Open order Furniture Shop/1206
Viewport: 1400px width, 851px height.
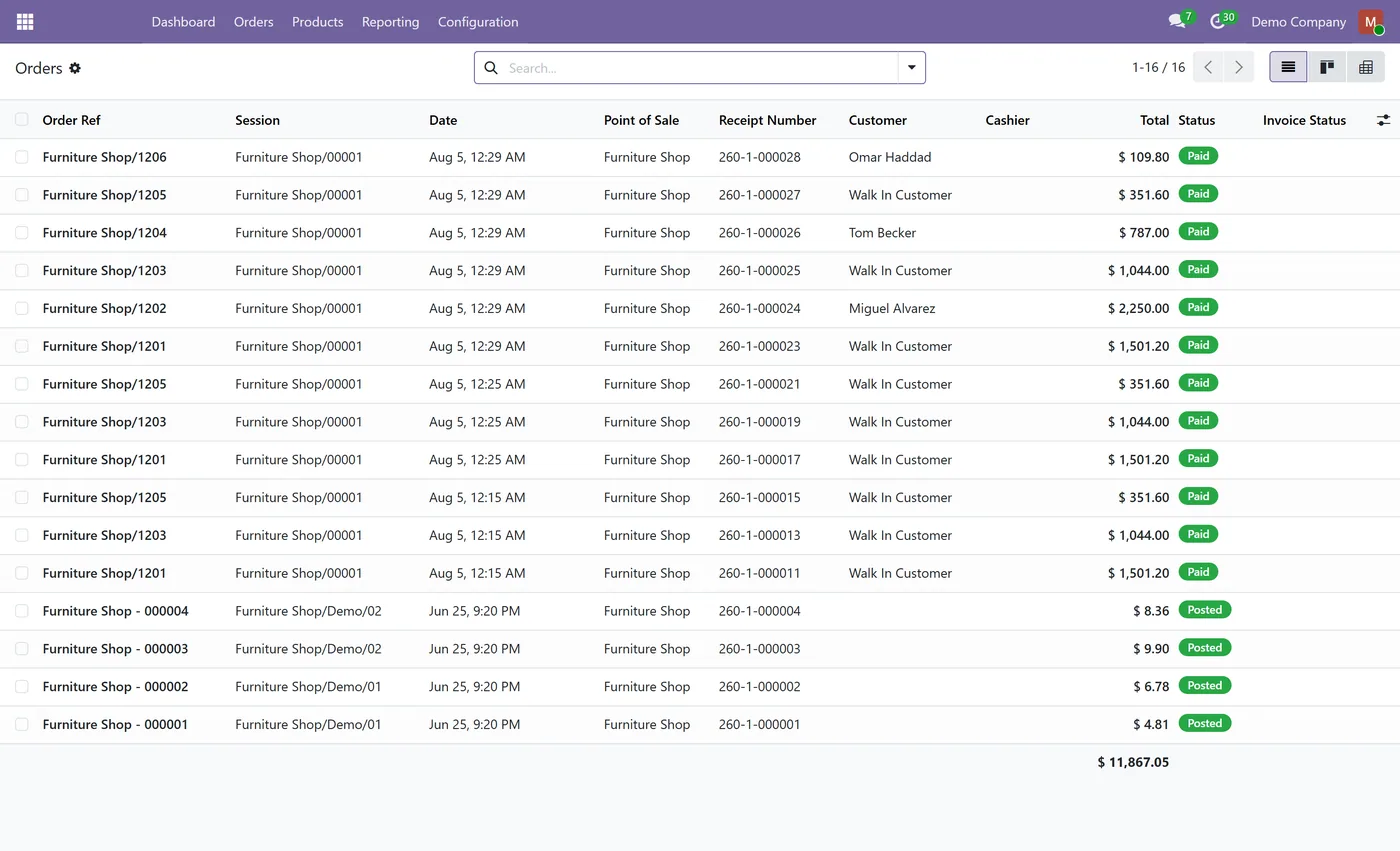click(x=104, y=157)
